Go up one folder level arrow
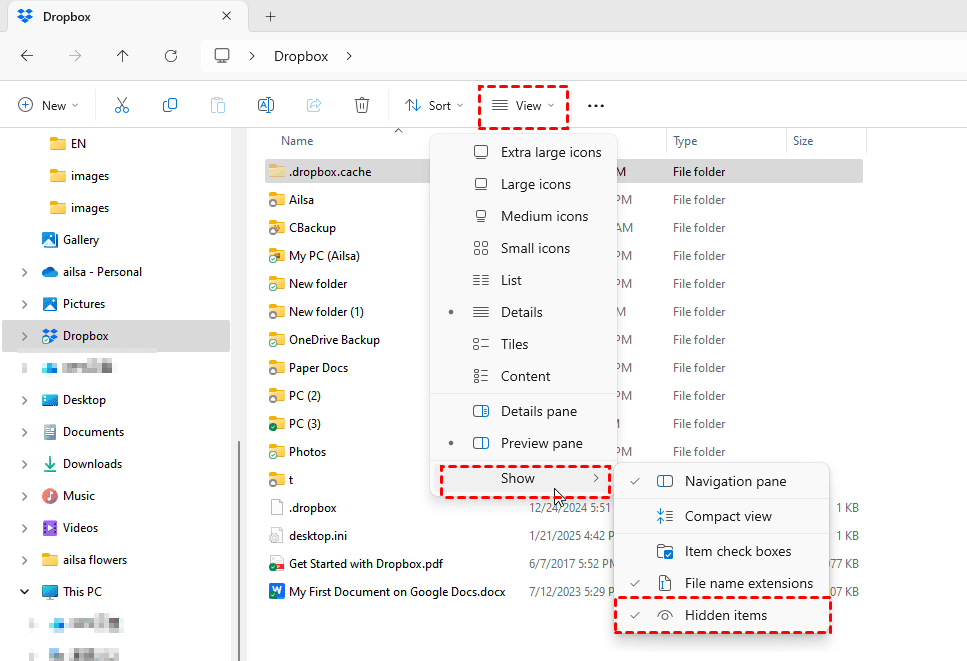The height and width of the screenshot is (661, 967). point(123,56)
